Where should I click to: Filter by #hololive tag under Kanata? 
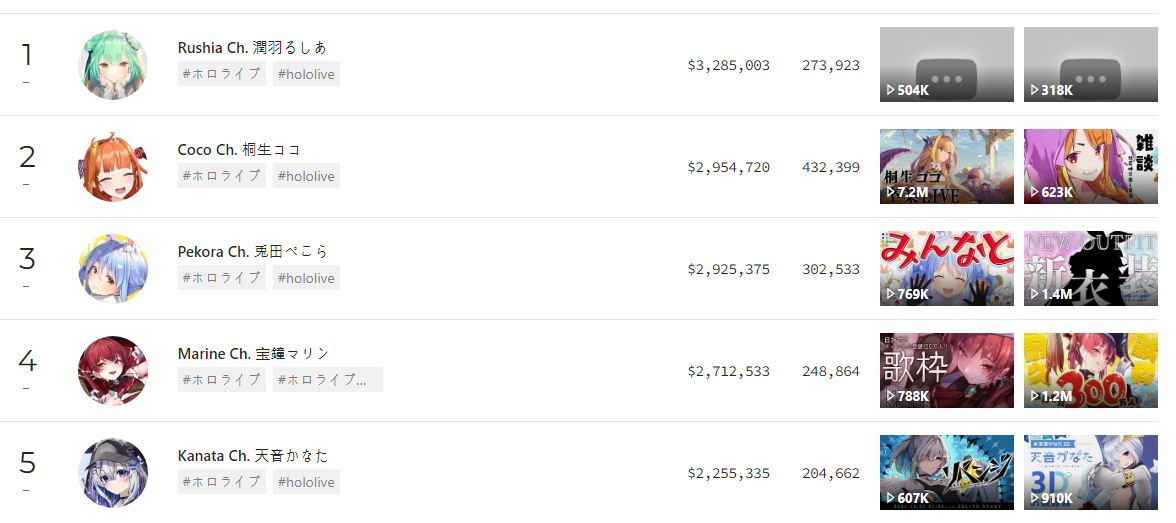[306, 482]
